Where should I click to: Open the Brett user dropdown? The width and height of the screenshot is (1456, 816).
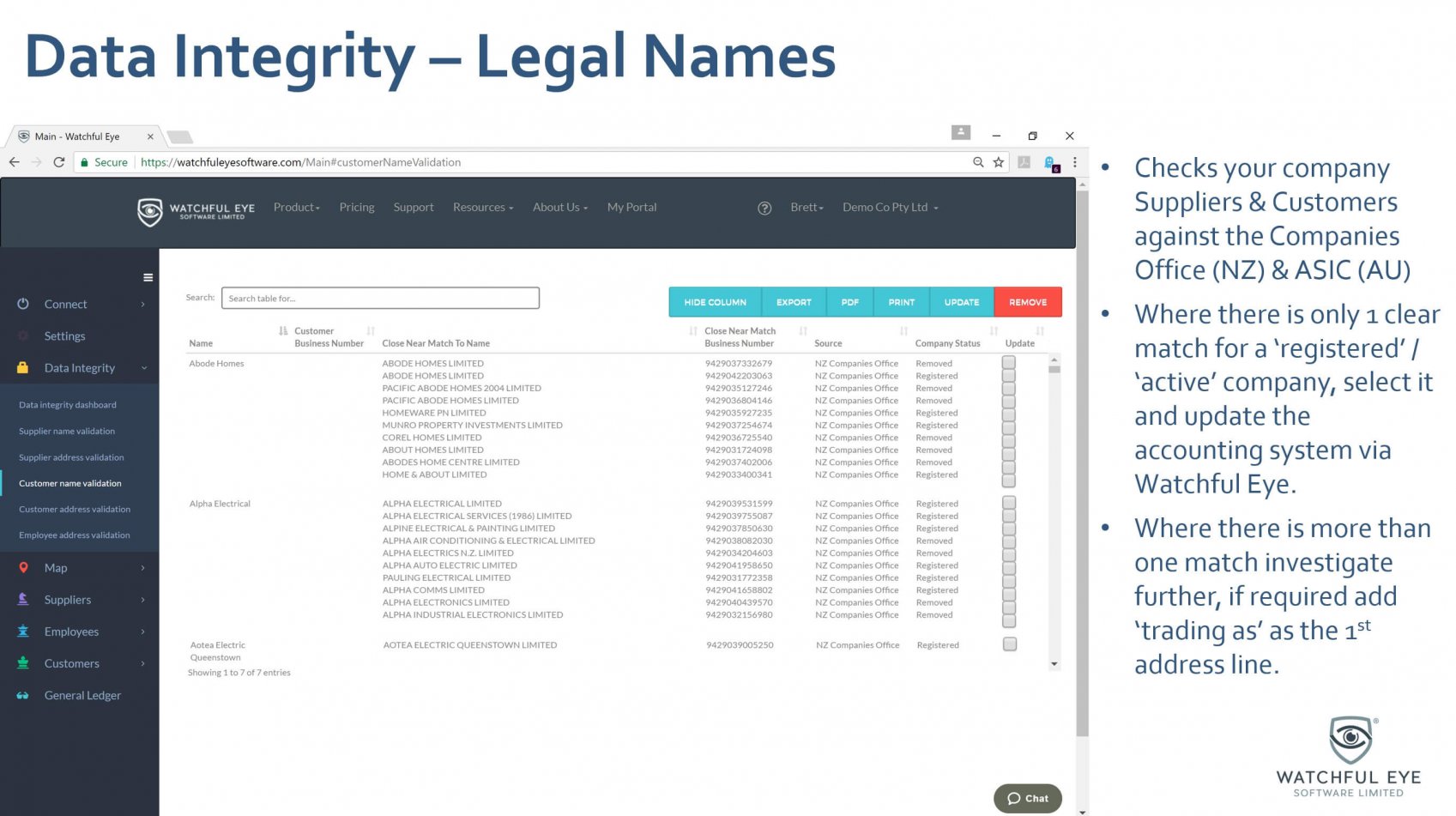tap(807, 208)
